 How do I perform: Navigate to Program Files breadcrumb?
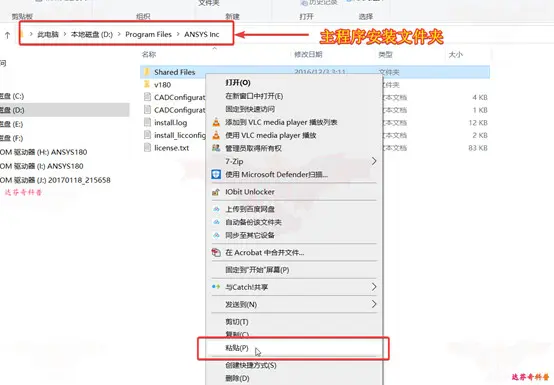(x=148, y=34)
